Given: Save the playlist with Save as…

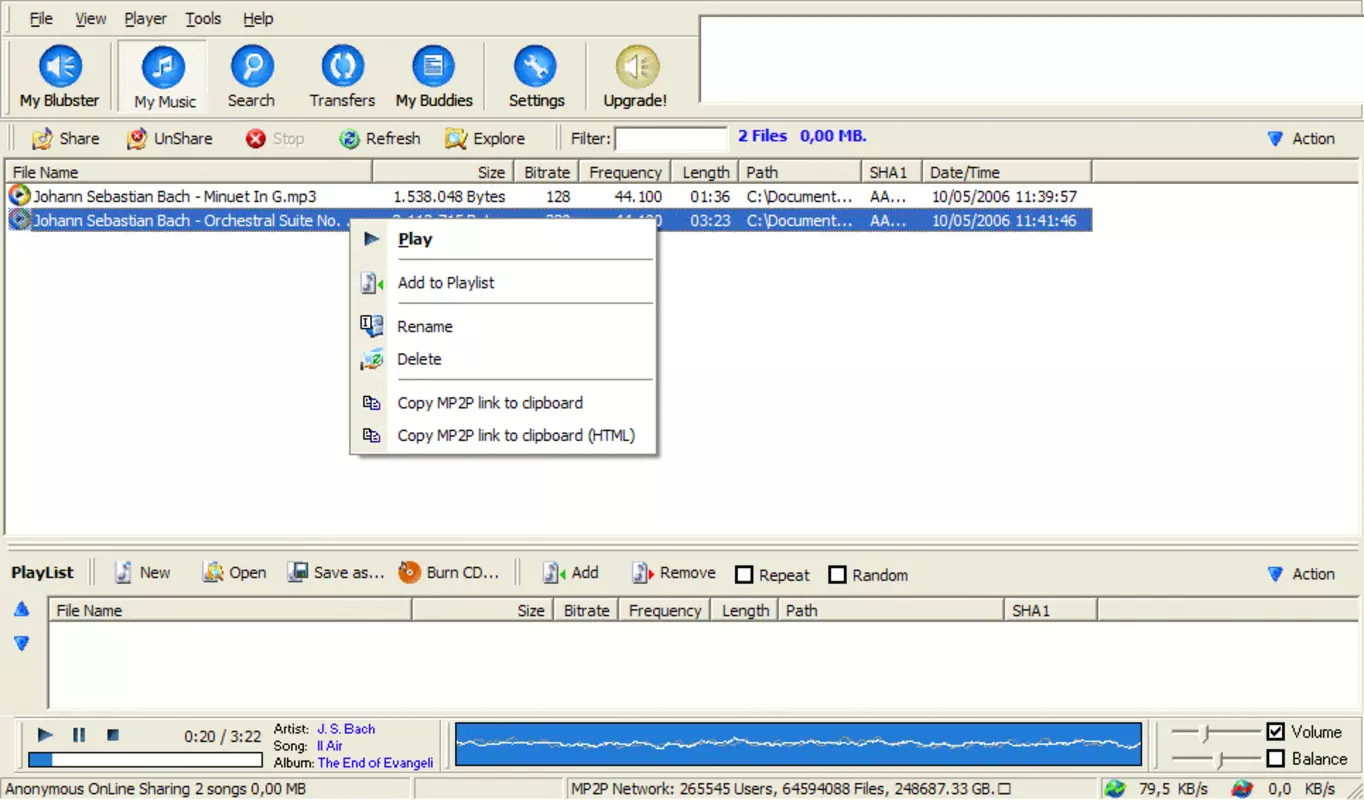Looking at the screenshot, I should tap(336, 573).
